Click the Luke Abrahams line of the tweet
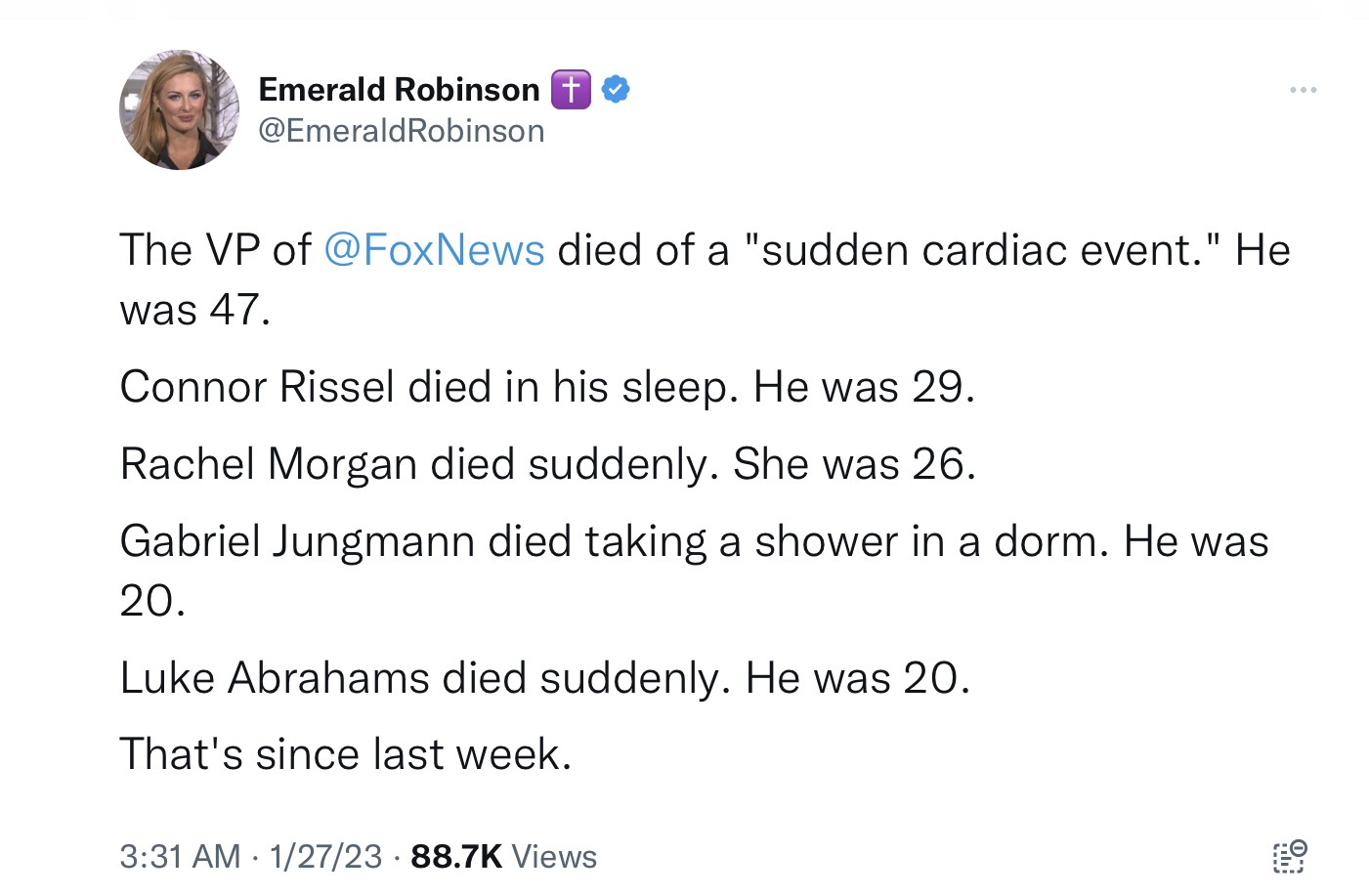 [x=544, y=678]
